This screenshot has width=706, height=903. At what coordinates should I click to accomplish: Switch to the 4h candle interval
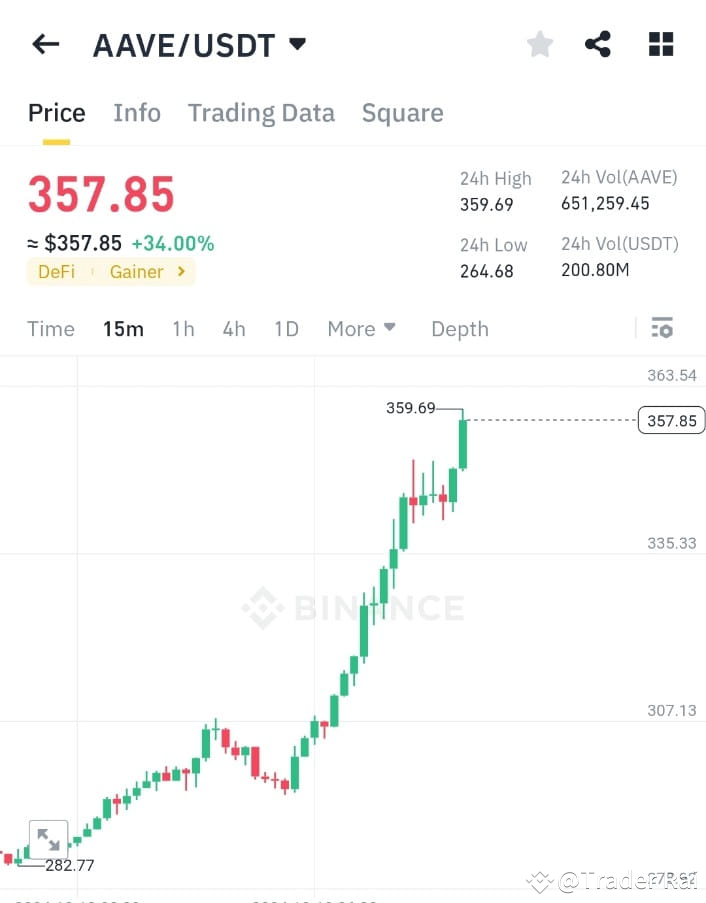[x=233, y=328]
